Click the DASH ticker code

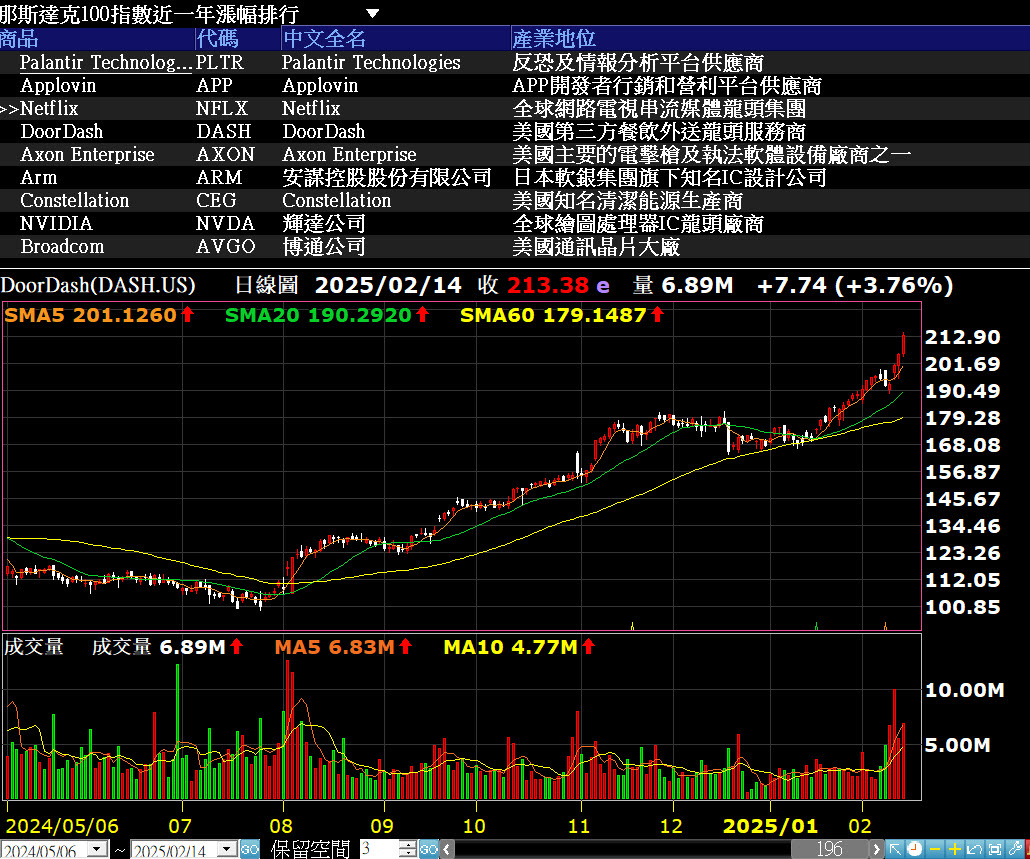(x=224, y=131)
